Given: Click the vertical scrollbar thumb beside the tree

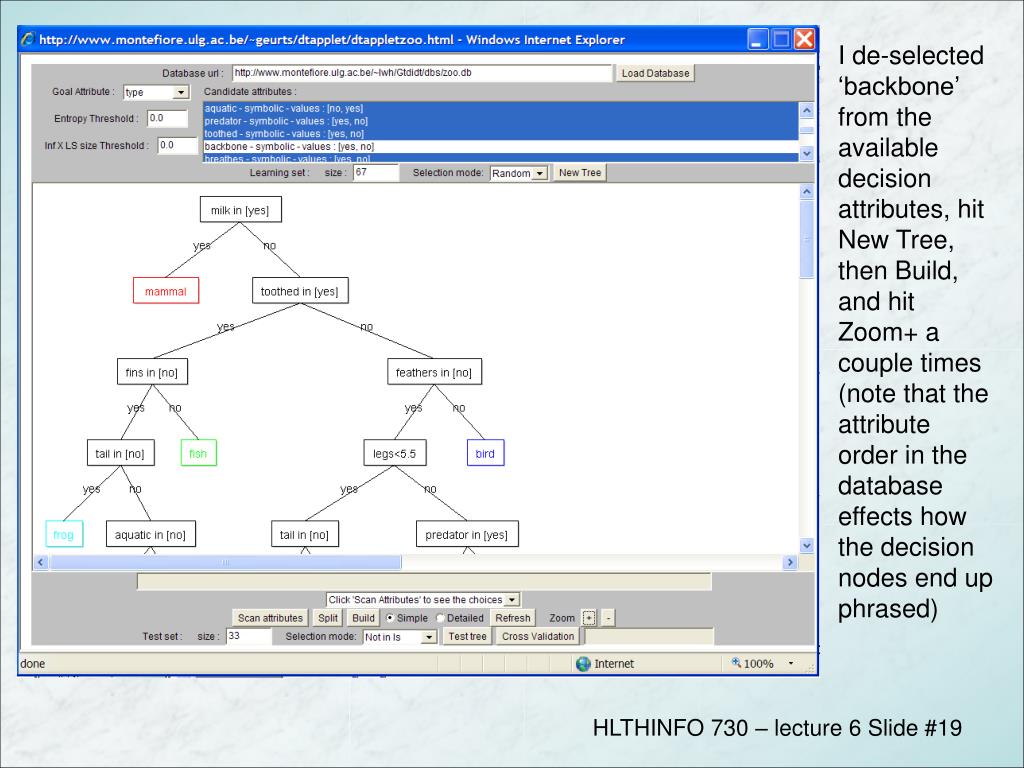Looking at the screenshot, I should 807,239.
